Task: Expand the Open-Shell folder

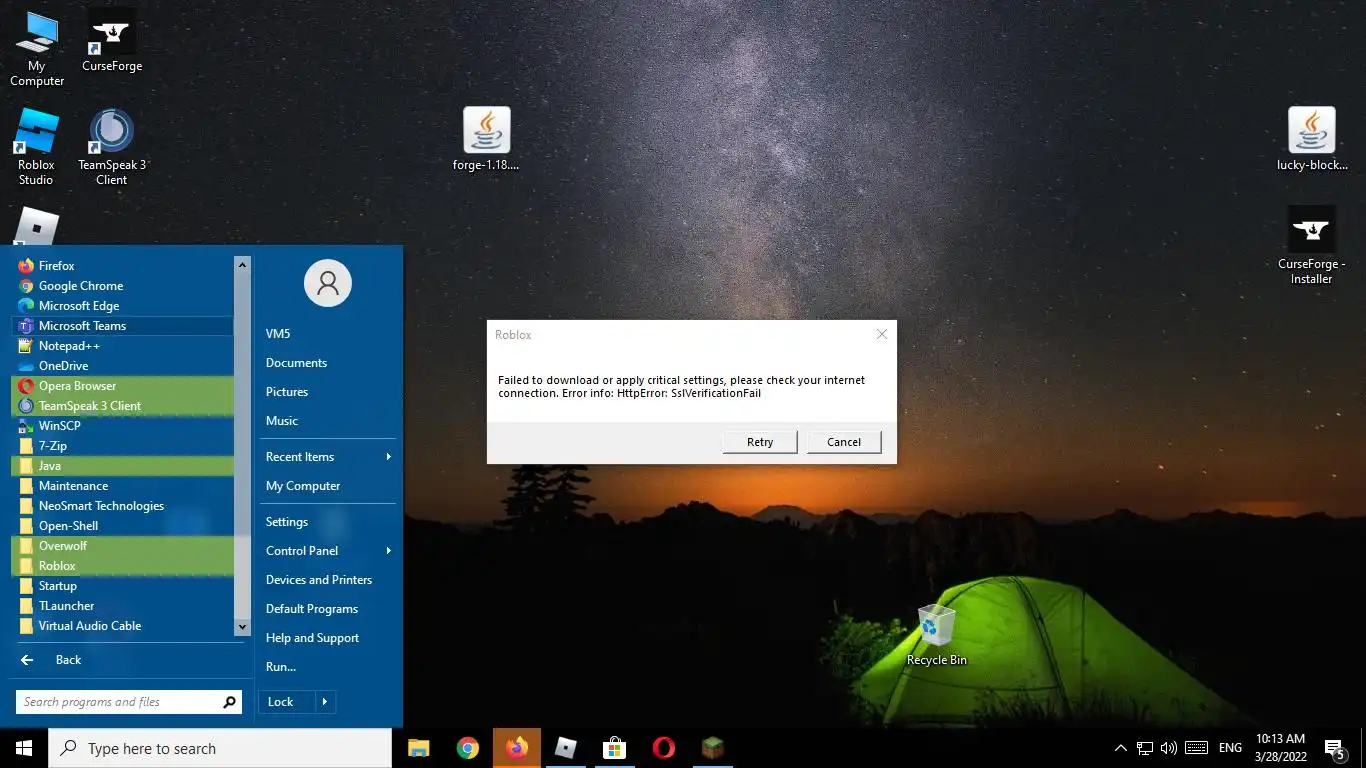Action: pyautogui.click(x=123, y=526)
